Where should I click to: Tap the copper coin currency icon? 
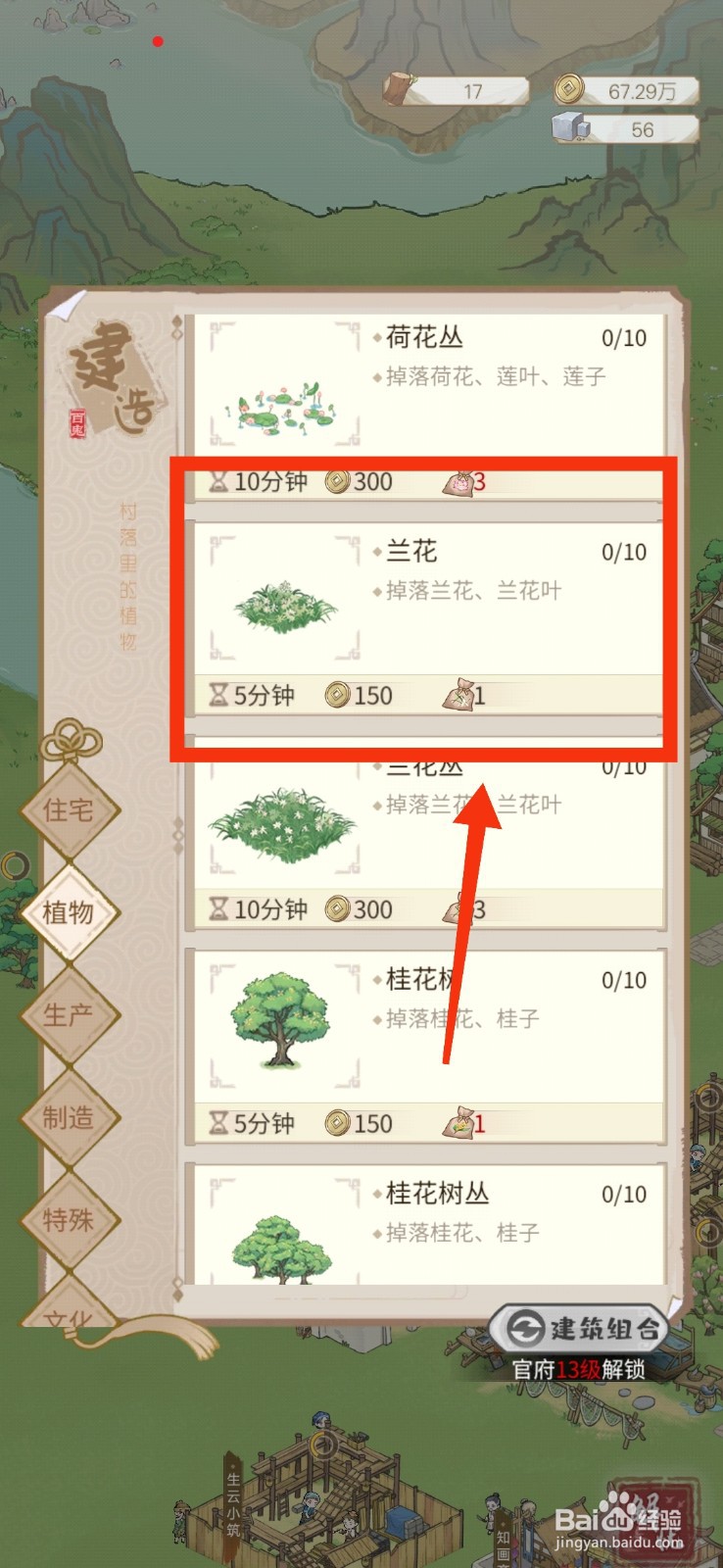(567, 90)
